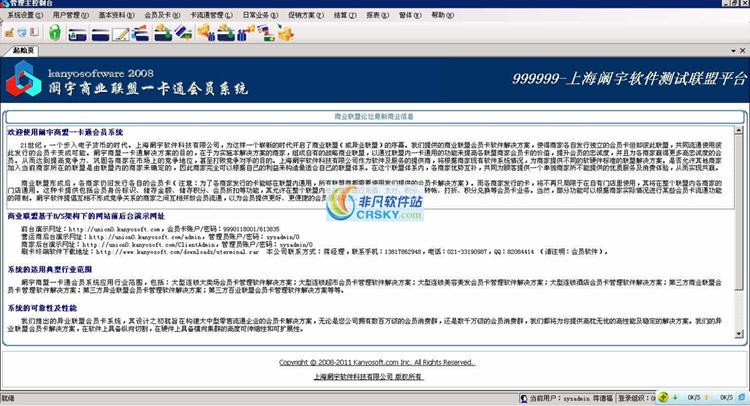Open the 帮助 menu

tap(442, 15)
